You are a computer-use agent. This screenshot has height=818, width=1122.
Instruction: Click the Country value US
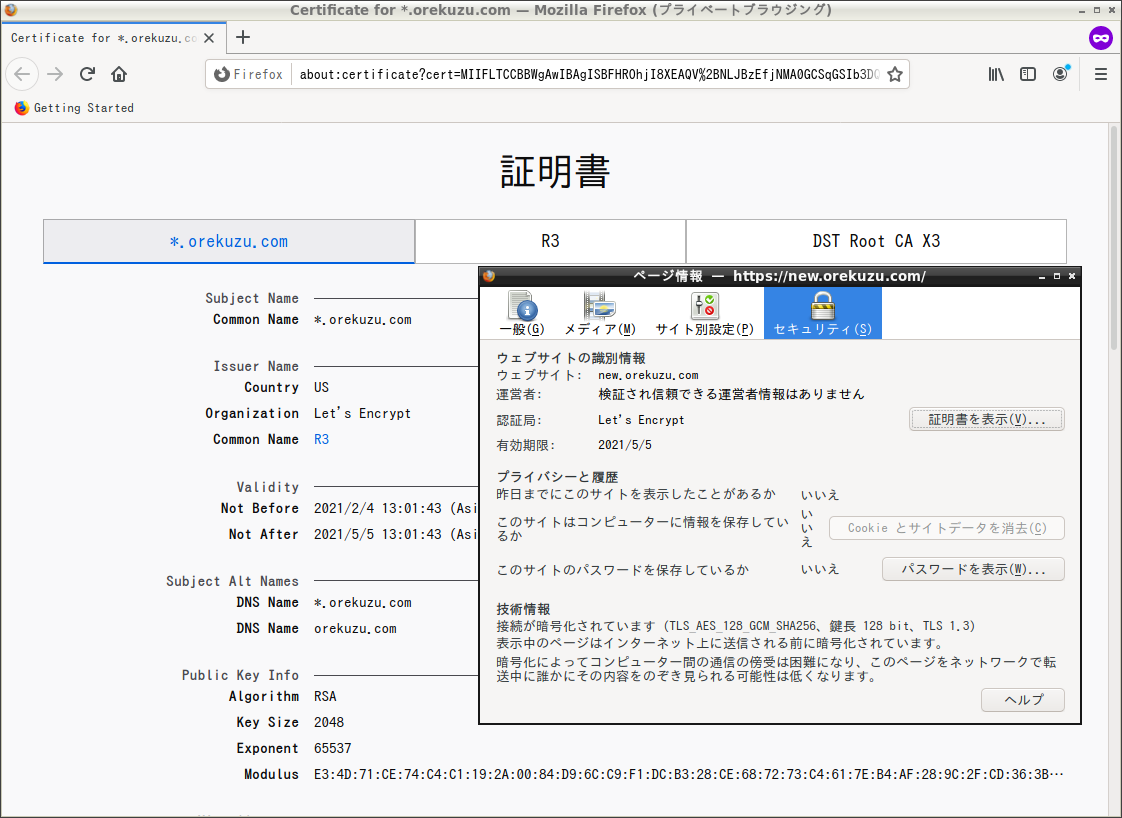(321, 387)
